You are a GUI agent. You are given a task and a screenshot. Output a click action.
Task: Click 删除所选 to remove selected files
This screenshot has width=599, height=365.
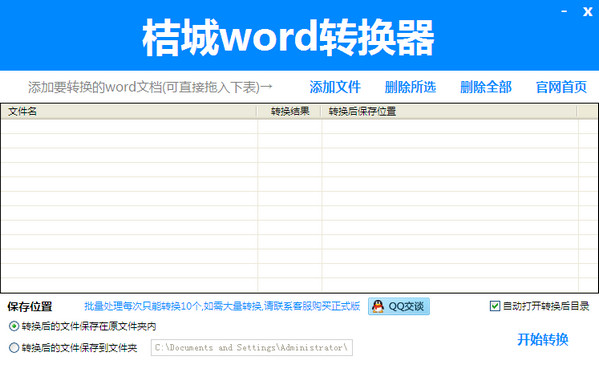tap(410, 87)
